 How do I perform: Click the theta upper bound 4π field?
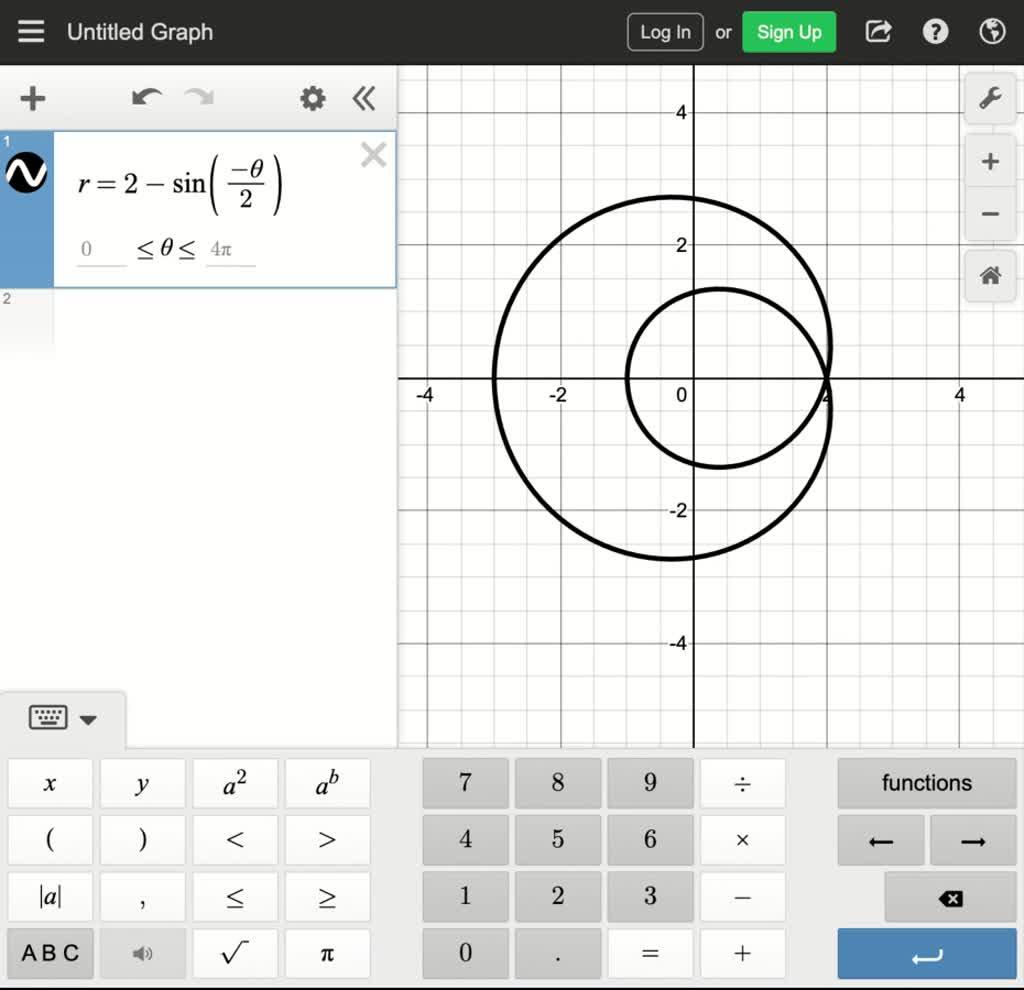point(230,250)
